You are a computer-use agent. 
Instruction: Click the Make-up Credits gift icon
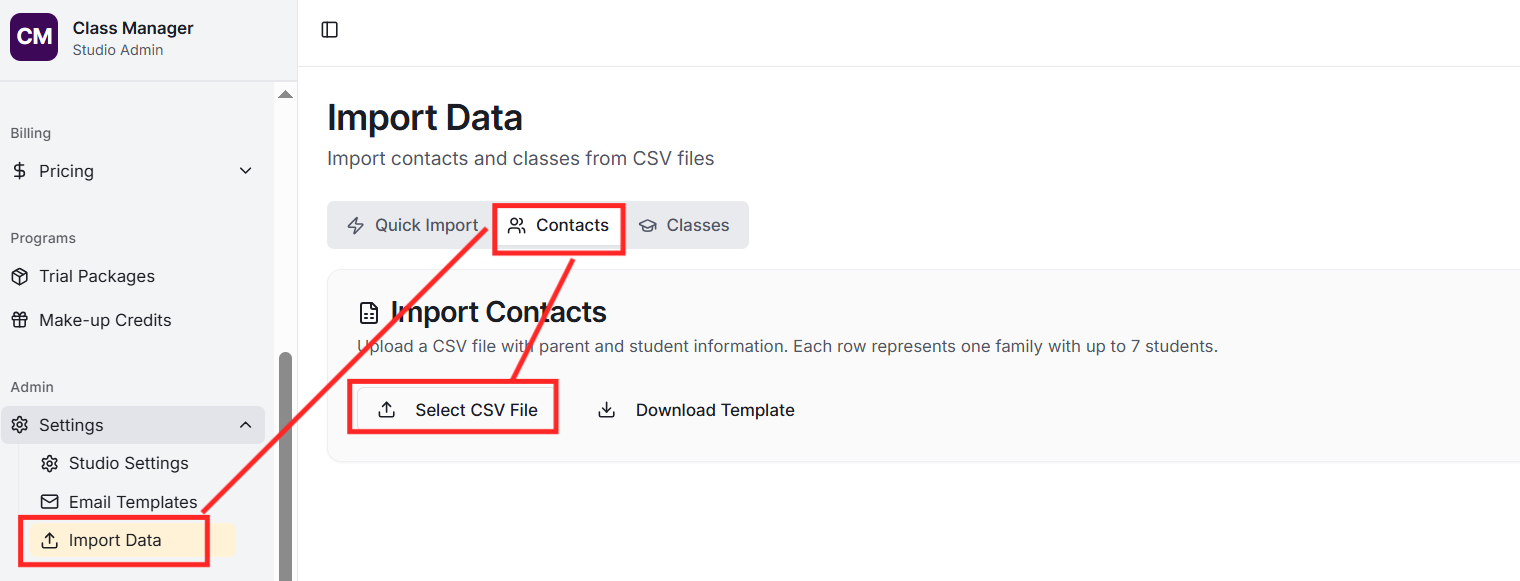tap(20, 320)
